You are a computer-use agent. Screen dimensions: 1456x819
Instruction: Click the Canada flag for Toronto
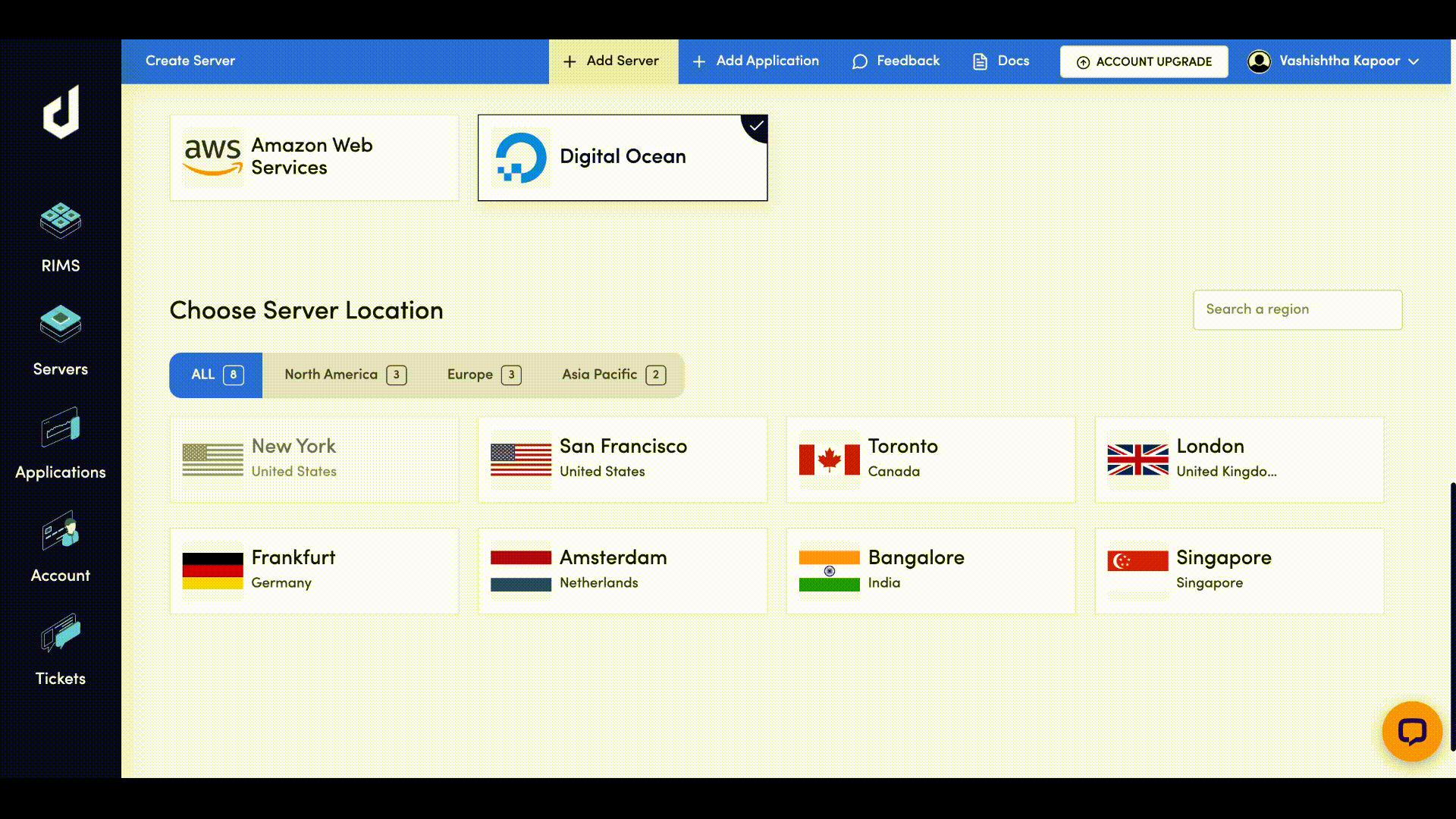(830, 460)
